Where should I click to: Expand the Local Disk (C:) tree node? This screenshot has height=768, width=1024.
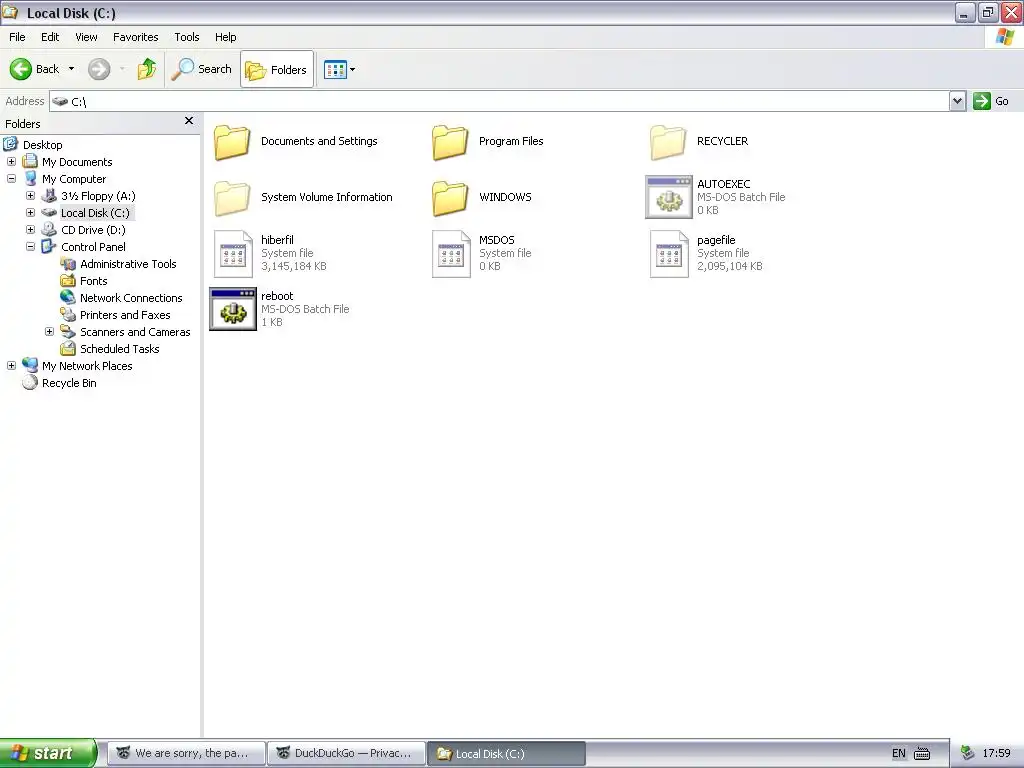(x=30, y=212)
